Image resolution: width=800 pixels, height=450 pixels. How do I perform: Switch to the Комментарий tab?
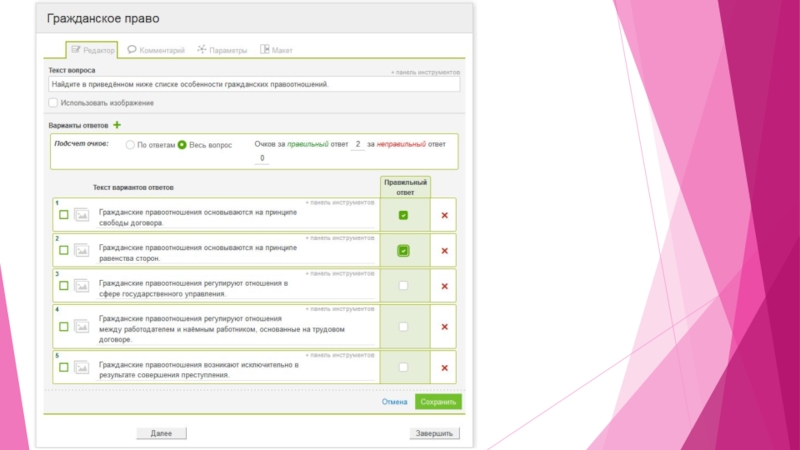[x=156, y=50]
